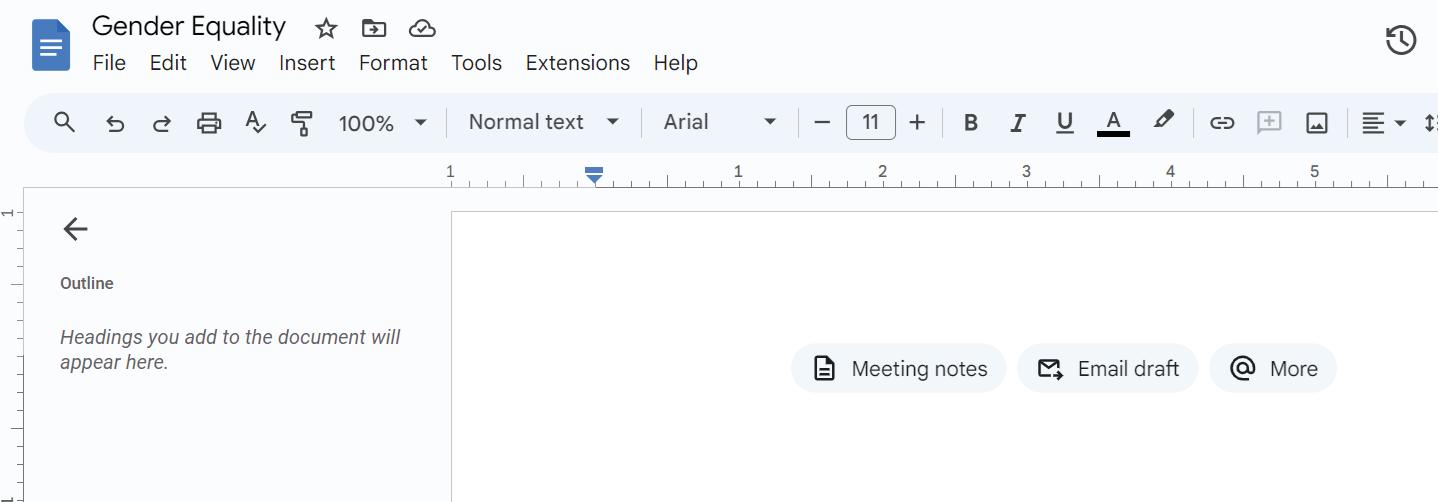This screenshot has height=502, width=1438.
Task: Toggle bold formatting
Action: click(x=970, y=123)
